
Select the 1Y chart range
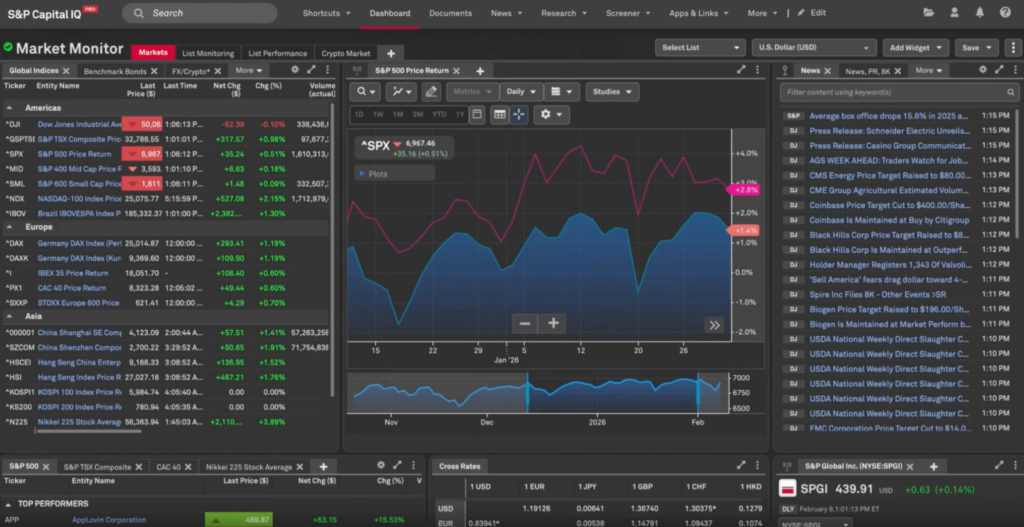coord(460,114)
